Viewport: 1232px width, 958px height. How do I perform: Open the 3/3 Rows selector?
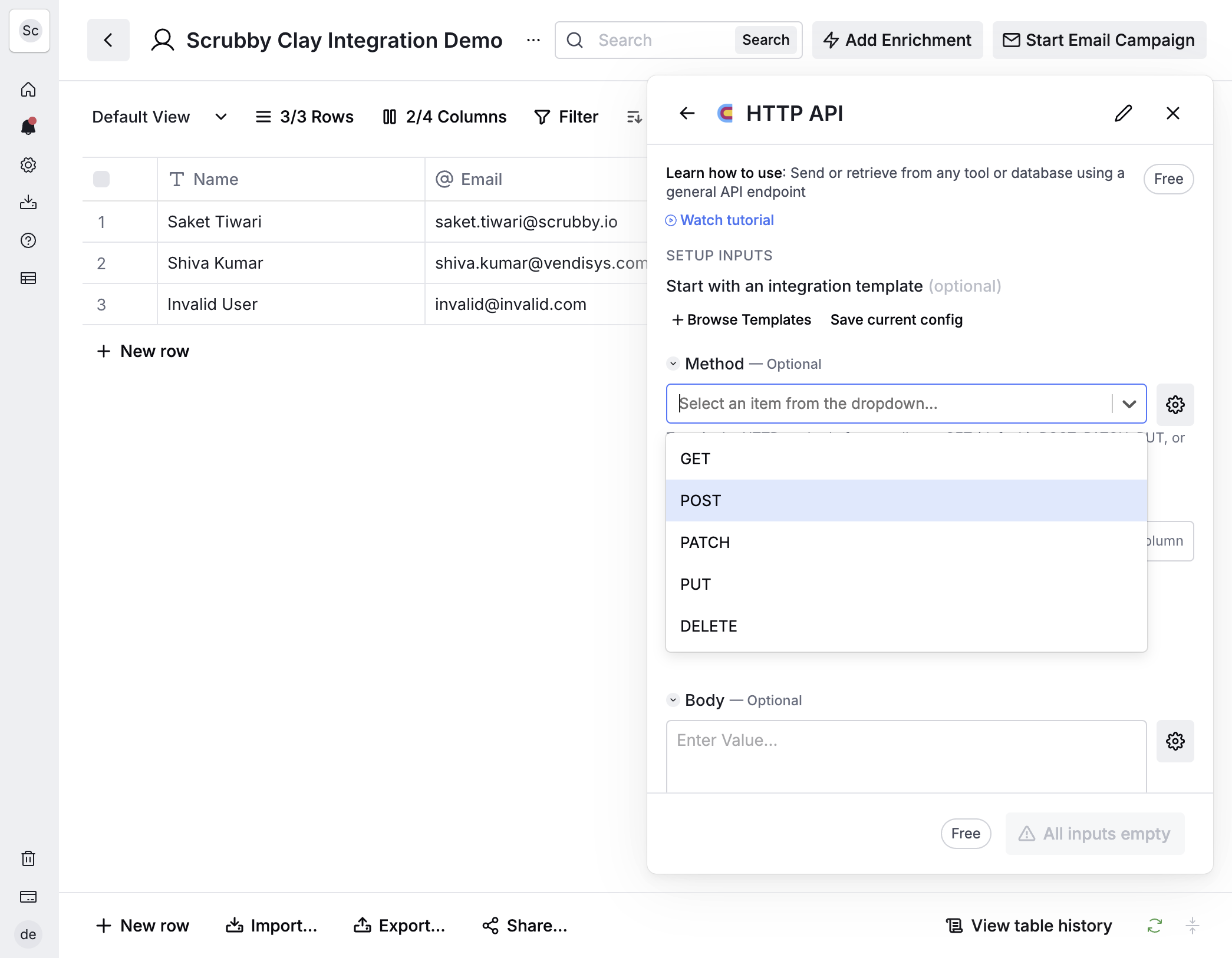click(x=304, y=117)
